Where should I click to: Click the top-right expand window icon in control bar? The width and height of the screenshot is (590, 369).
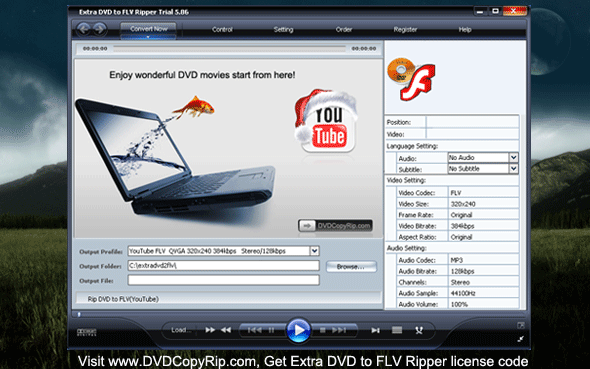click(x=520, y=325)
